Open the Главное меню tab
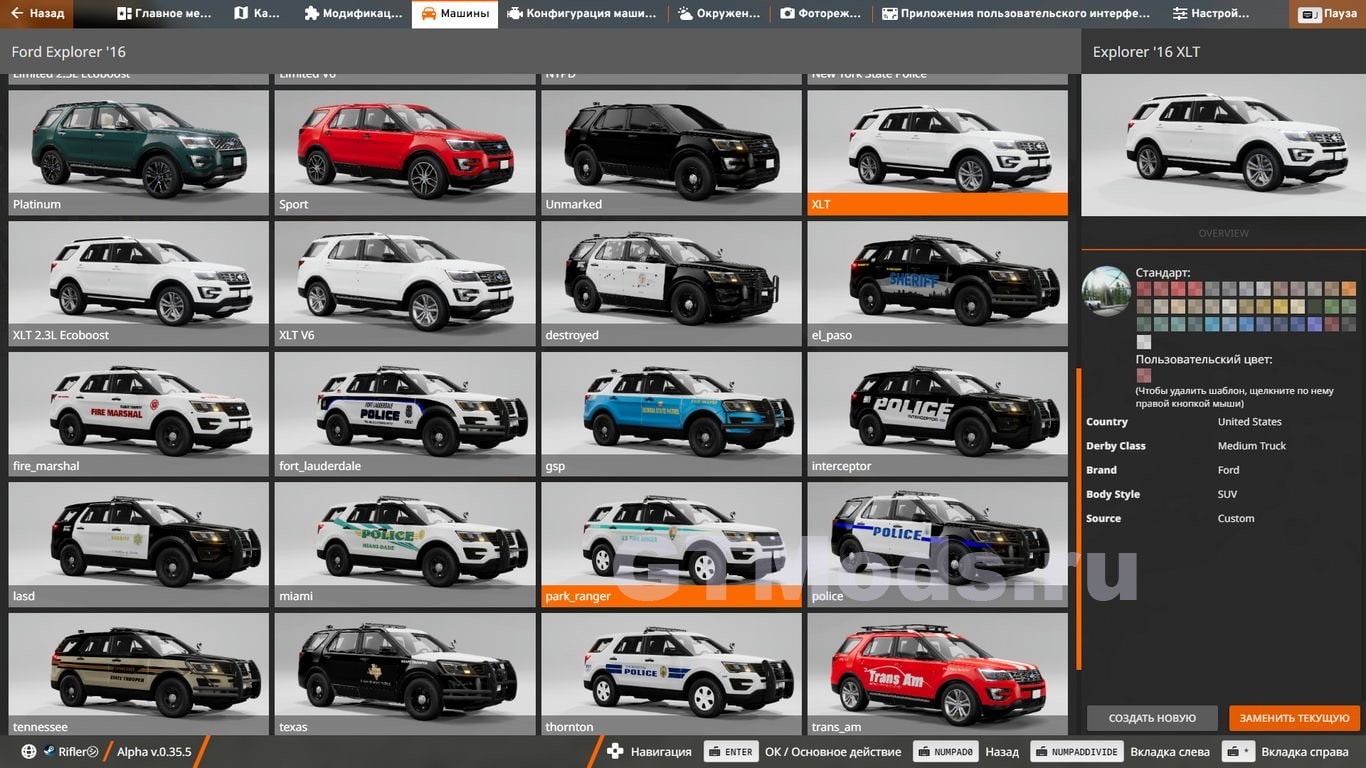Image resolution: width=1366 pixels, height=768 pixels. [164, 14]
